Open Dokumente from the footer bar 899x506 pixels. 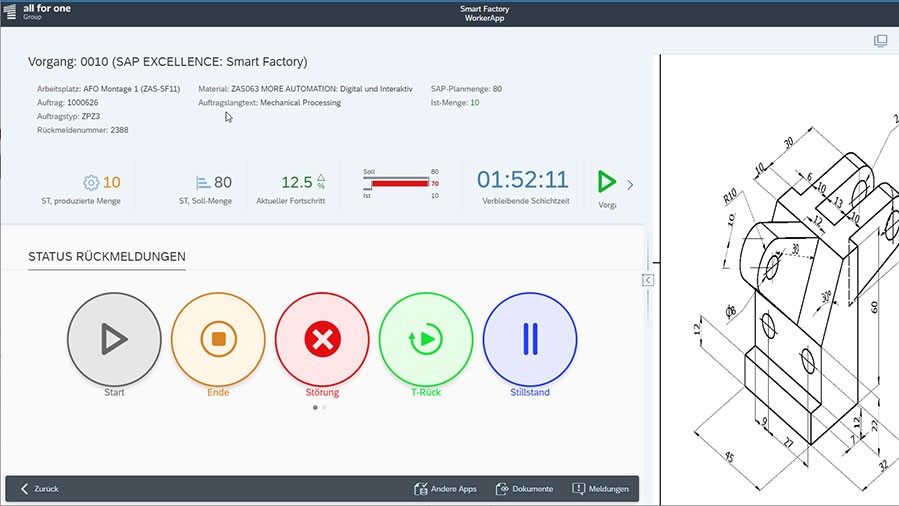[525, 489]
